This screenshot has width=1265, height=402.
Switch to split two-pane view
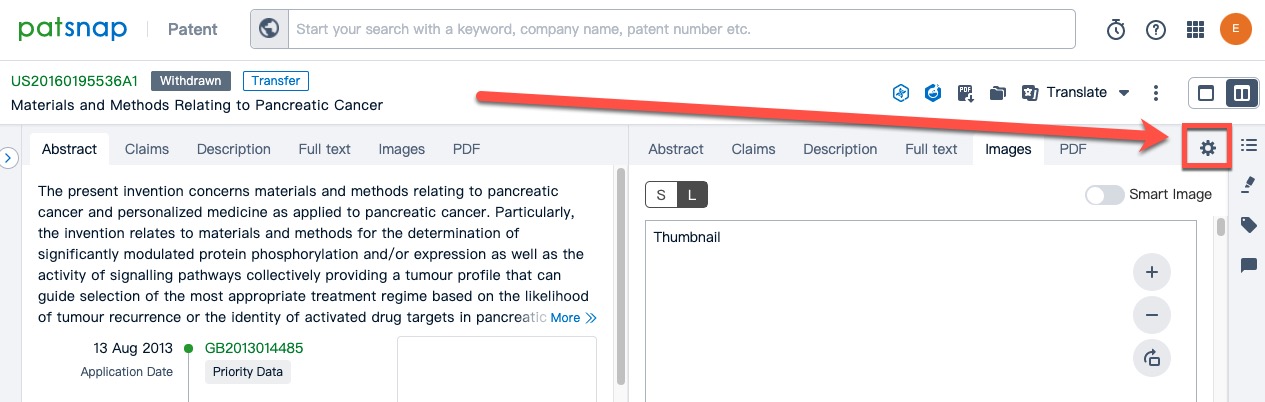click(x=1241, y=93)
